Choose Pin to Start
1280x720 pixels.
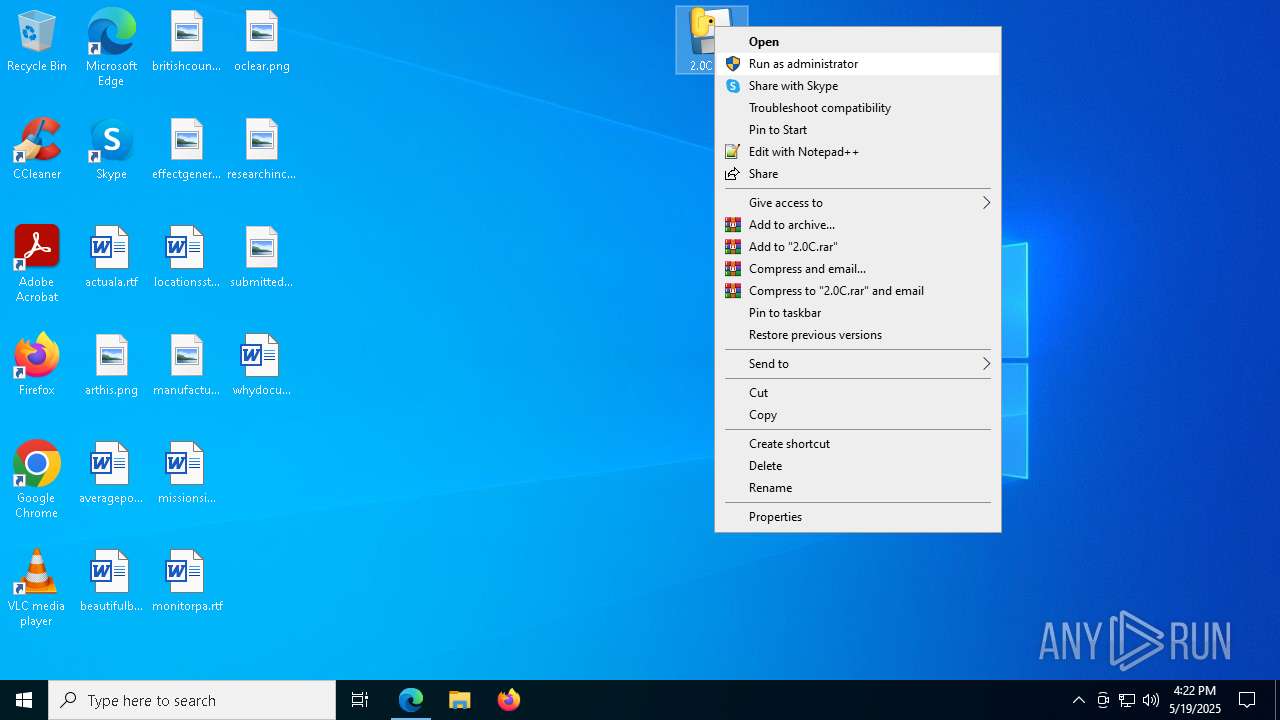coord(858,130)
